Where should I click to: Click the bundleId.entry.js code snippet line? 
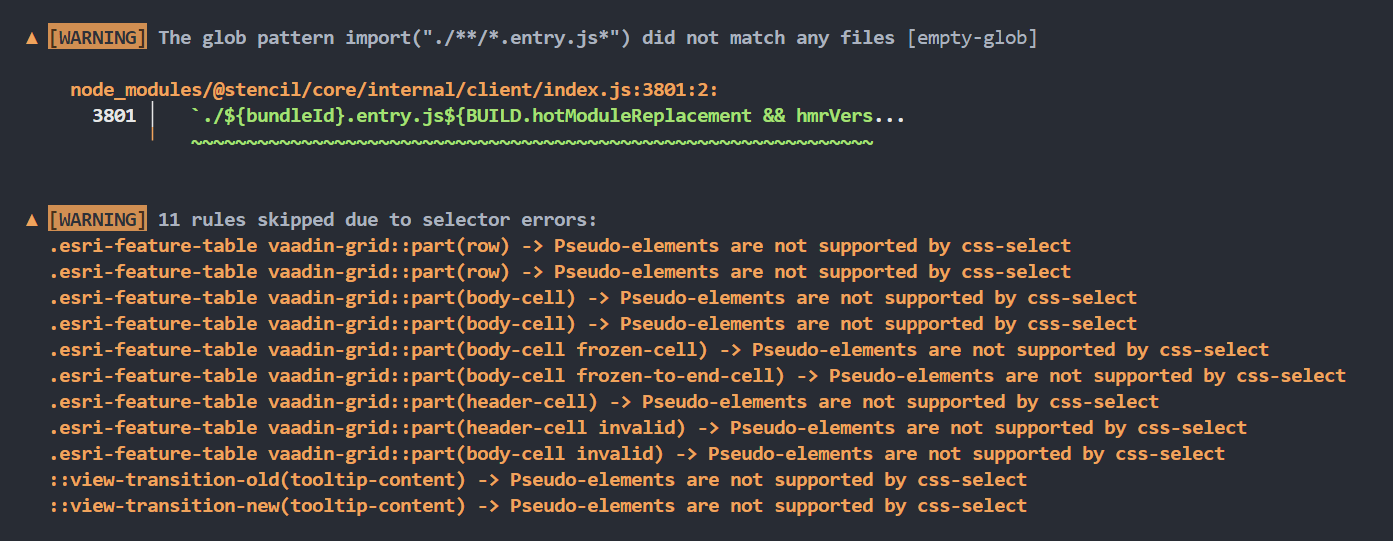click(547, 116)
